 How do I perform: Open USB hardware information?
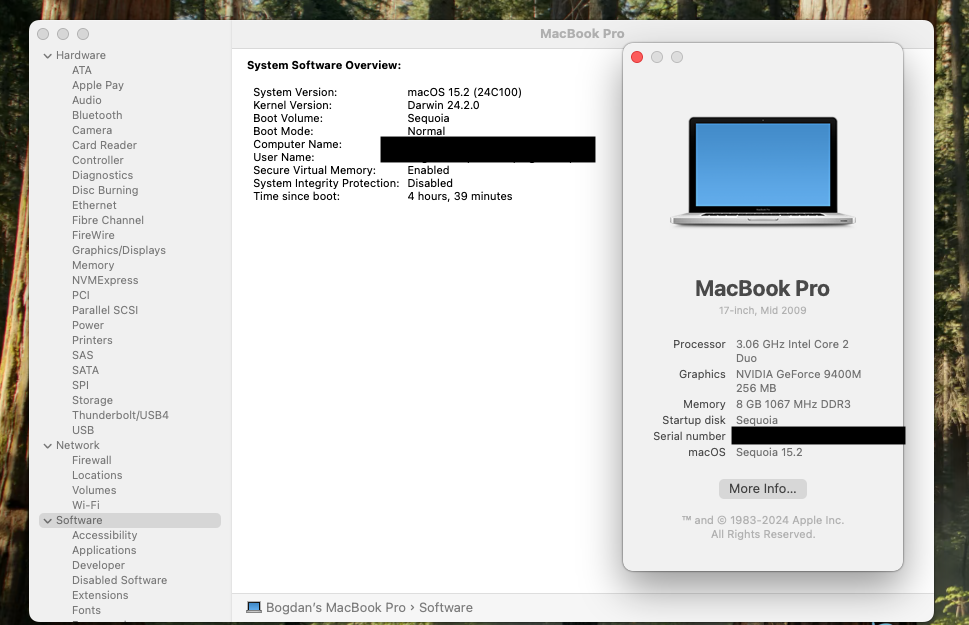click(x=83, y=430)
